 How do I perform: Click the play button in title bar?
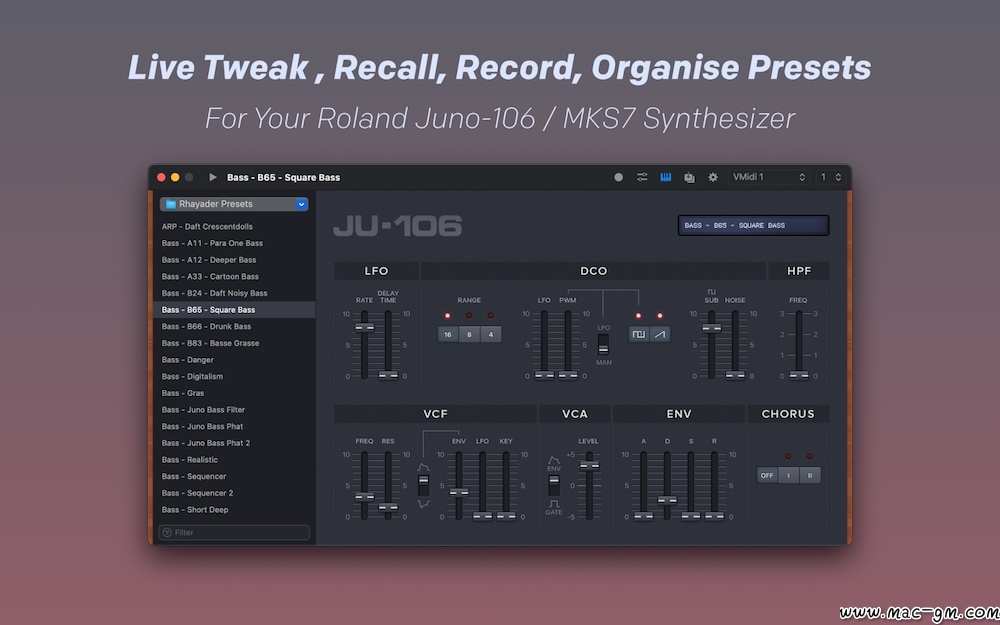point(213,177)
